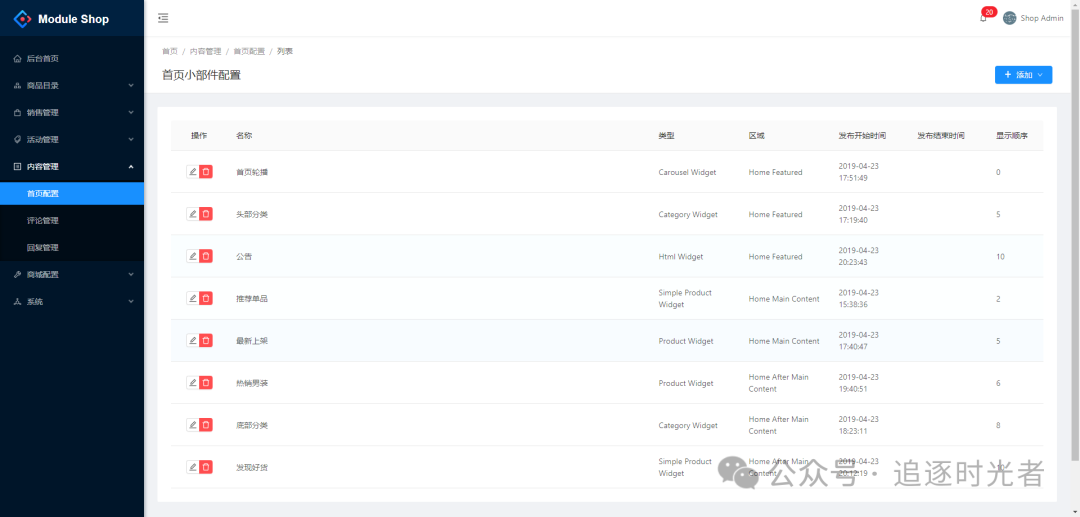Click the Module Shop title text

73,19
